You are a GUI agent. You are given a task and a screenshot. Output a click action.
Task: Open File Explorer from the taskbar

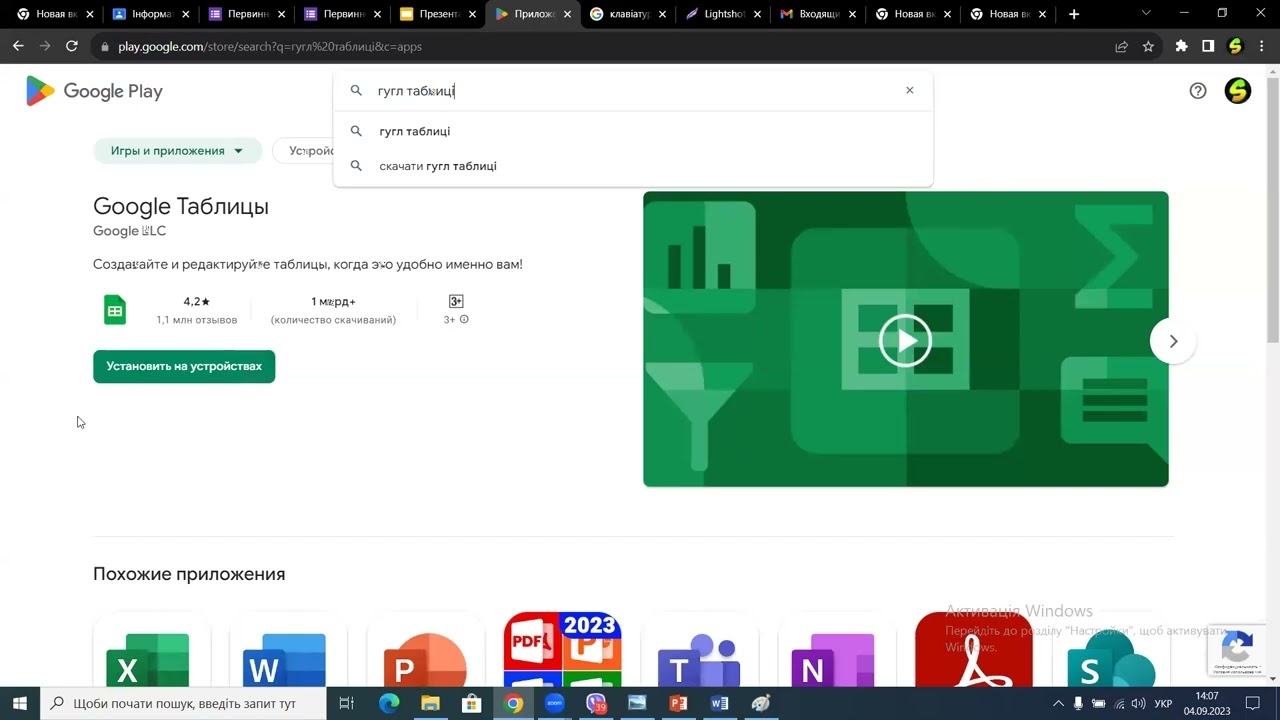pos(430,703)
